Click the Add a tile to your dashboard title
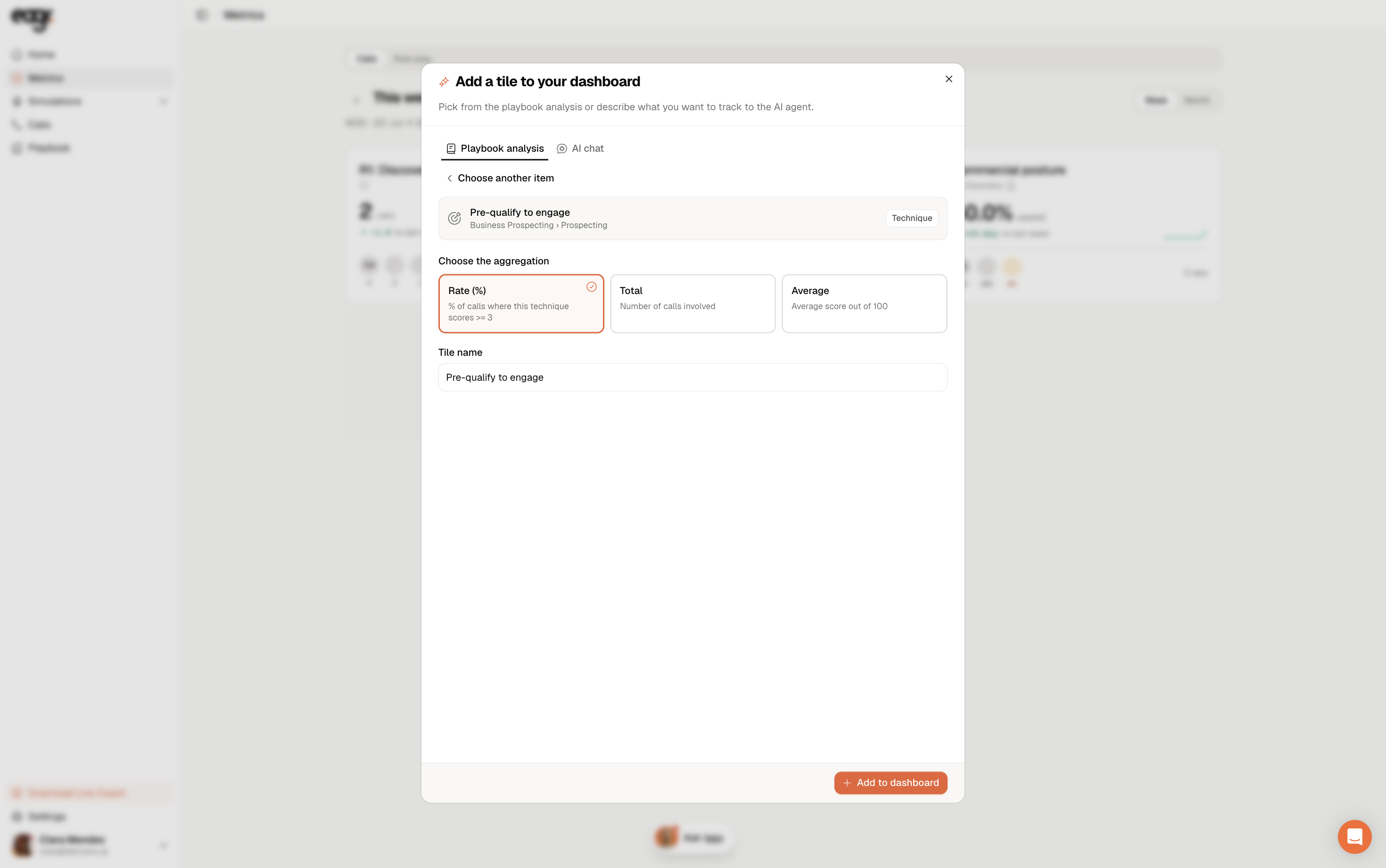 pyautogui.click(x=547, y=82)
